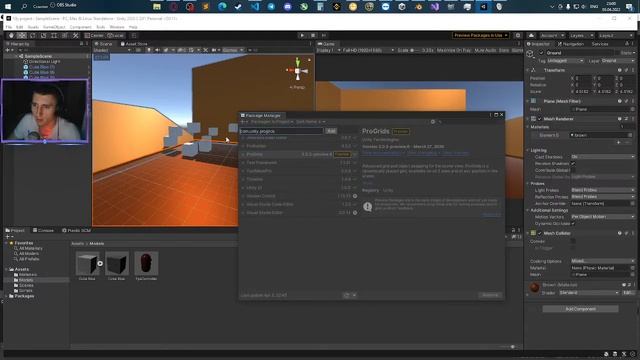640x360 pixels.
Task: Open the Light Probes dropdown
Action: [603, 190]
